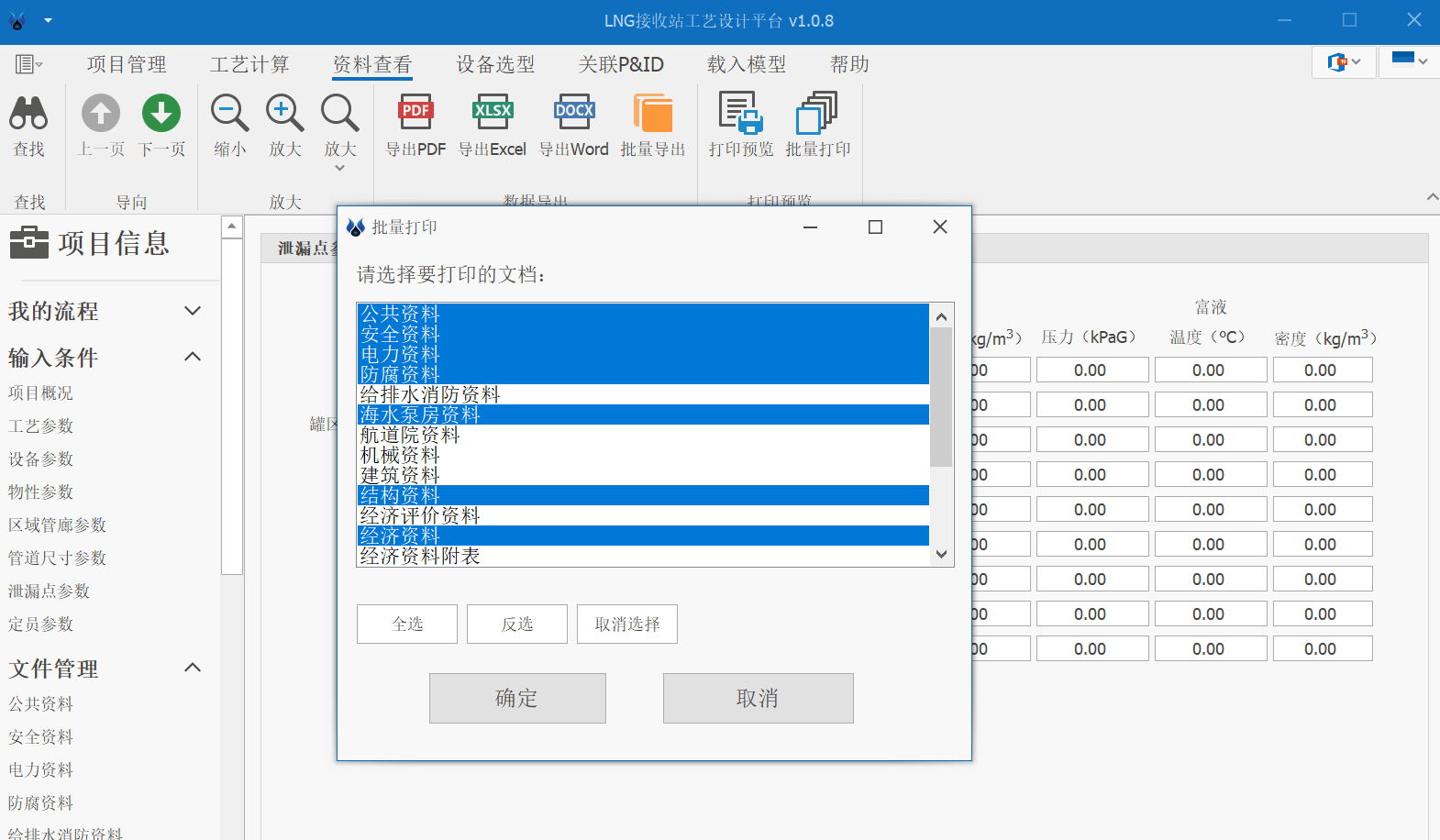Click the 反选 button
Image resolution: width=1440 pixels, height=840 pixels.
click(517, 624)
